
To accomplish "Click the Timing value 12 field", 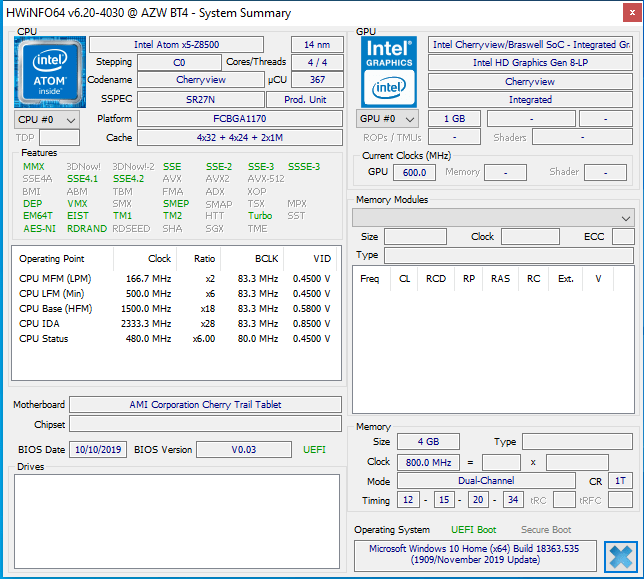I will pos(408,500).
